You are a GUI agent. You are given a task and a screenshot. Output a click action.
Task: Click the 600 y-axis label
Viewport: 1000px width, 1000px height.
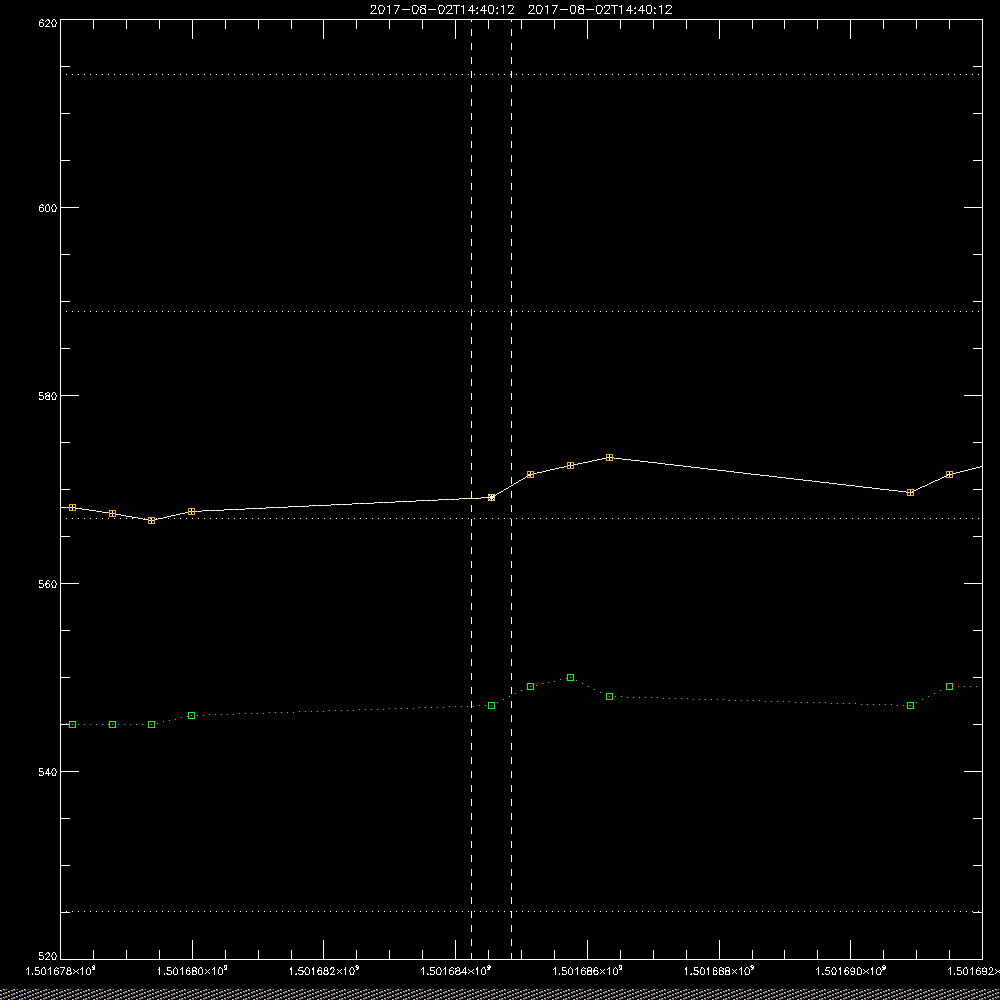pos(49,208)
